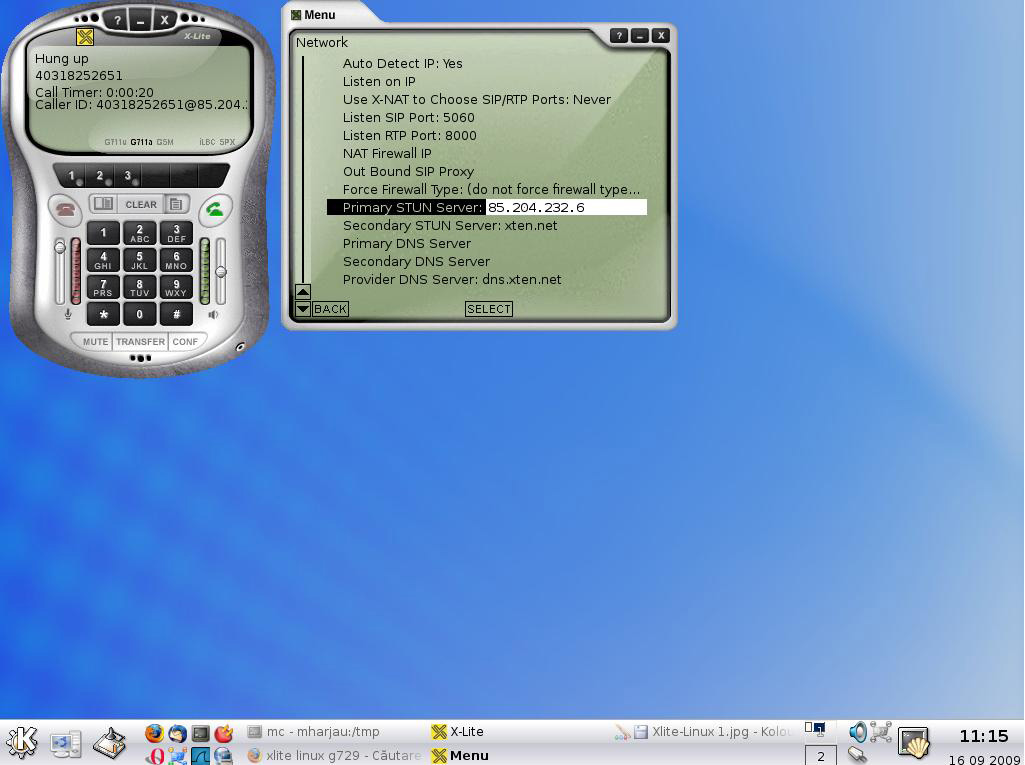Click the microphone icon below the left slider
1025x765 pixels.
coord(68,314)
